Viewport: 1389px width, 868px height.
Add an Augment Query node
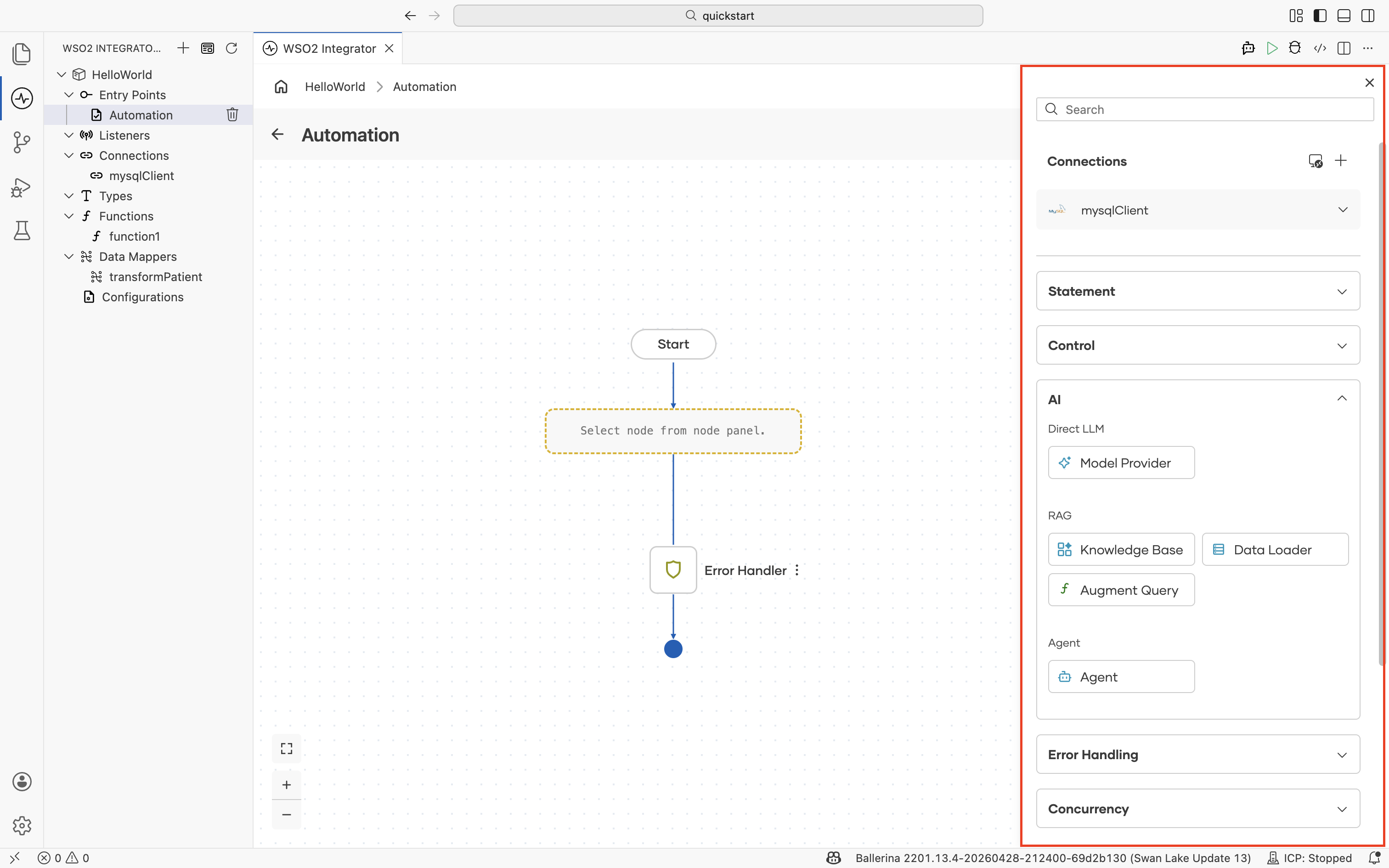[x=1121, y=590]
